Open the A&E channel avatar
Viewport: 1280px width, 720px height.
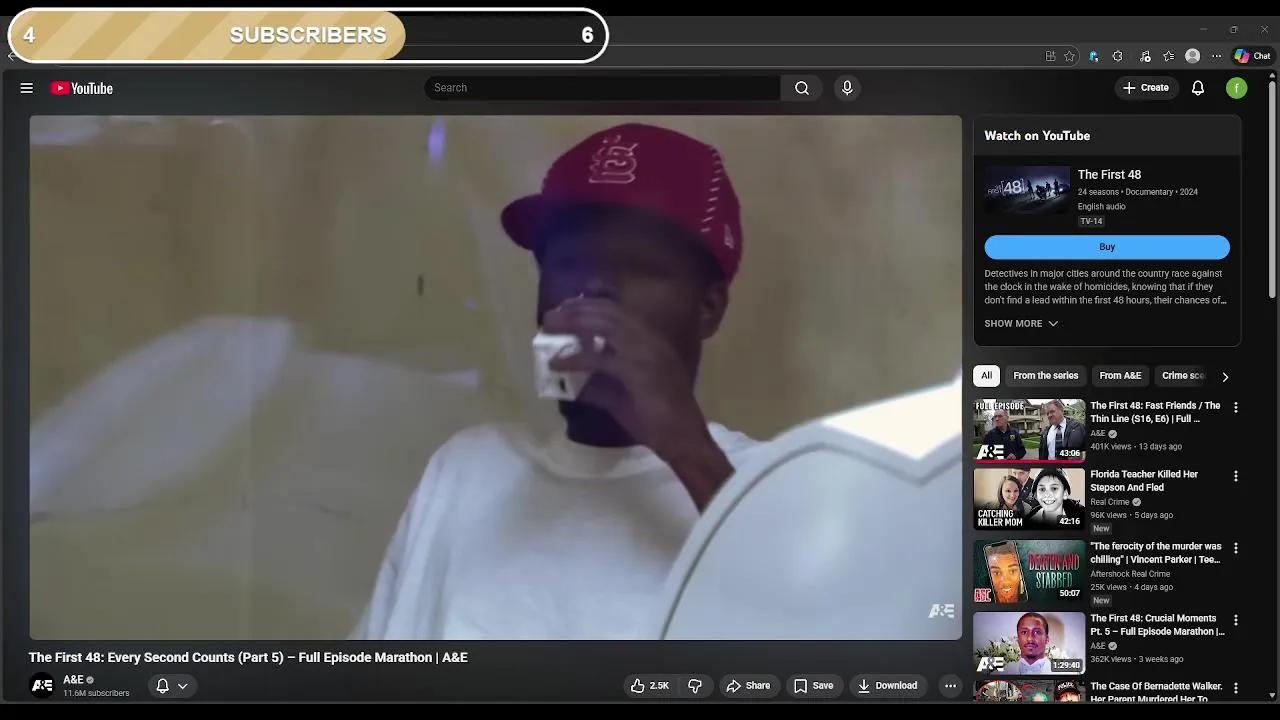point(42,686)
